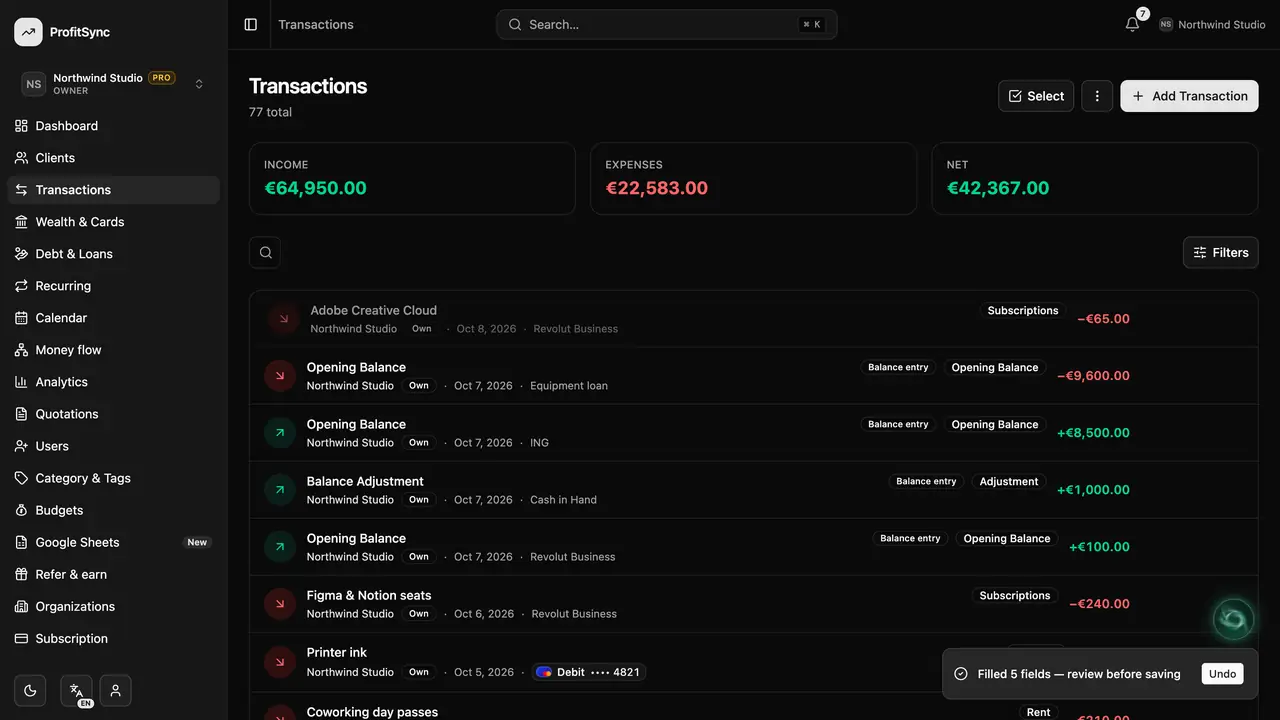Viewport: 1280px width, 720px height.
Task: Open the notifications bell
Action: [1132, 24]
